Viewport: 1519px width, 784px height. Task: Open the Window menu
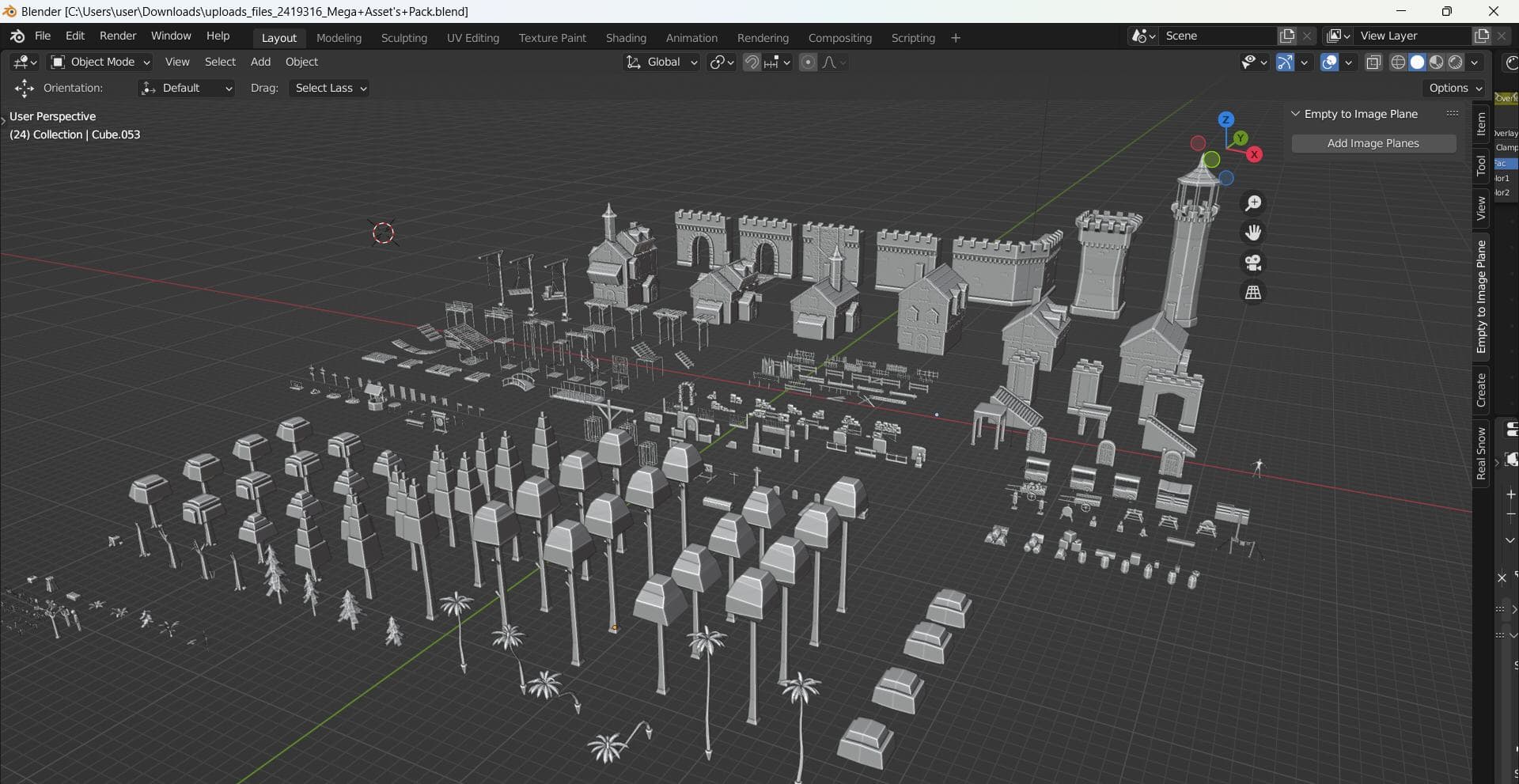click(x=171, y=36)
